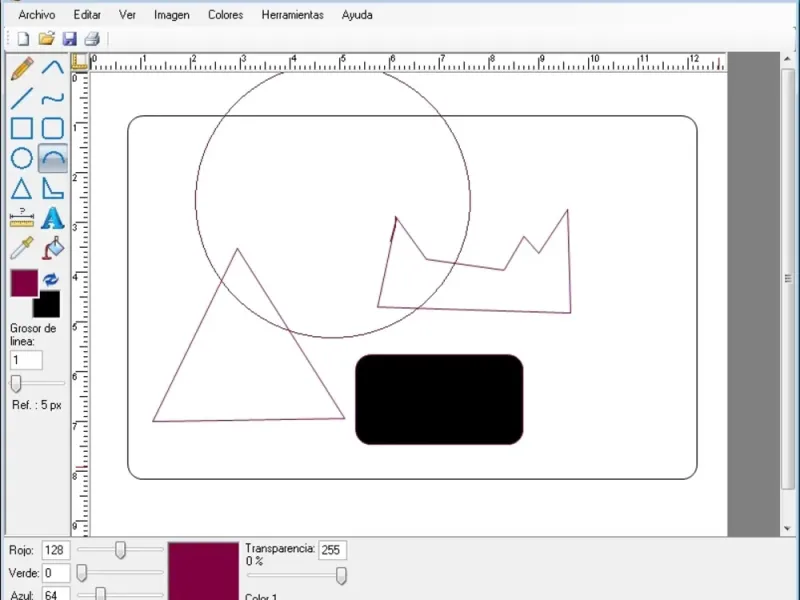Screen dimensions: 800x600
Task: Click the Transparencia slider handle
Action: [341, 576]
